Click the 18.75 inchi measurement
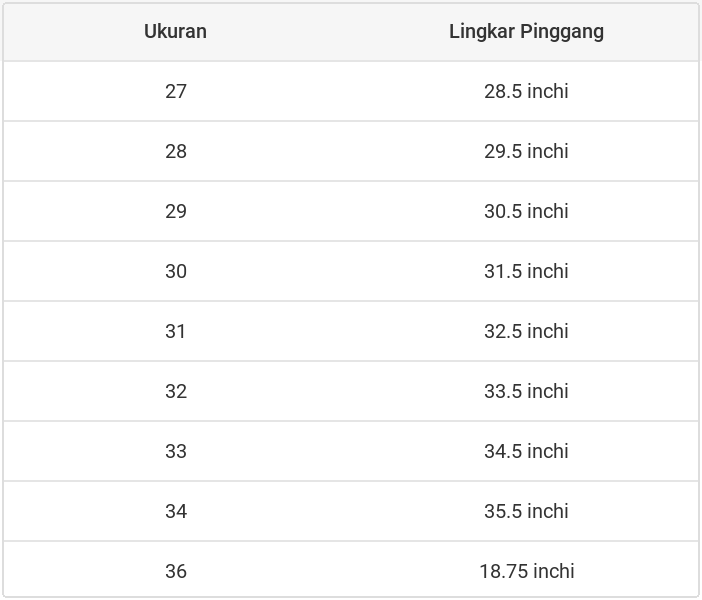702x600 pixels. [x=526, y=571]
